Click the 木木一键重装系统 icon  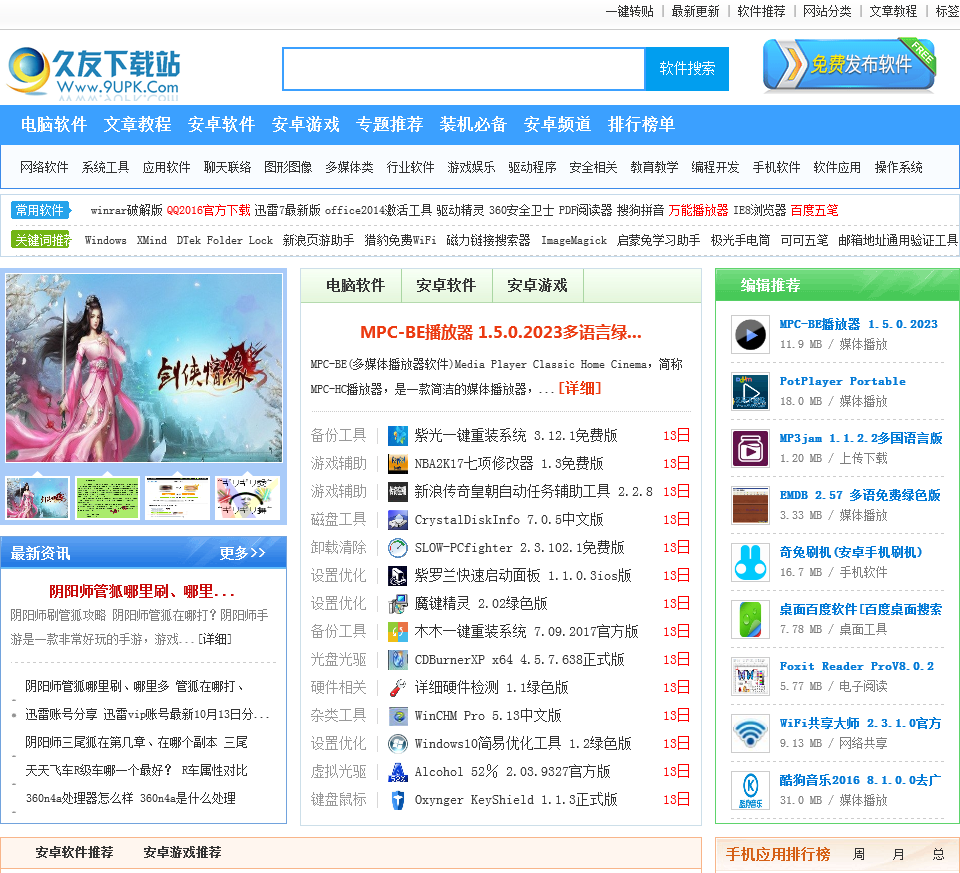click(398, 632)
